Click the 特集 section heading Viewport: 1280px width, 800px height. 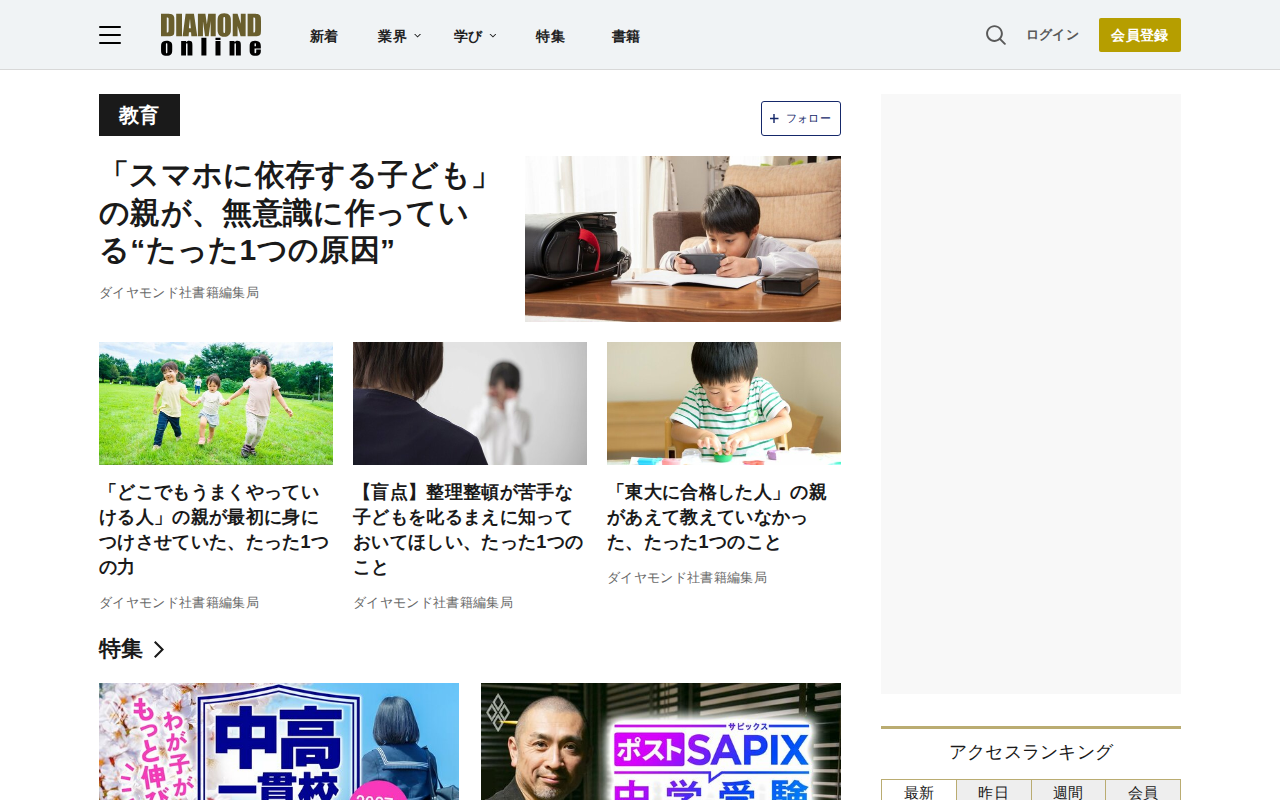click(121, 649)
